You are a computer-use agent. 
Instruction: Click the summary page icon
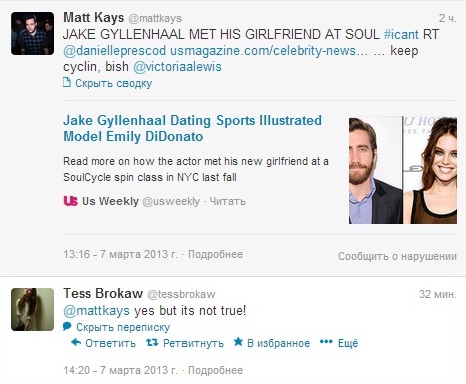click(67, 82)
